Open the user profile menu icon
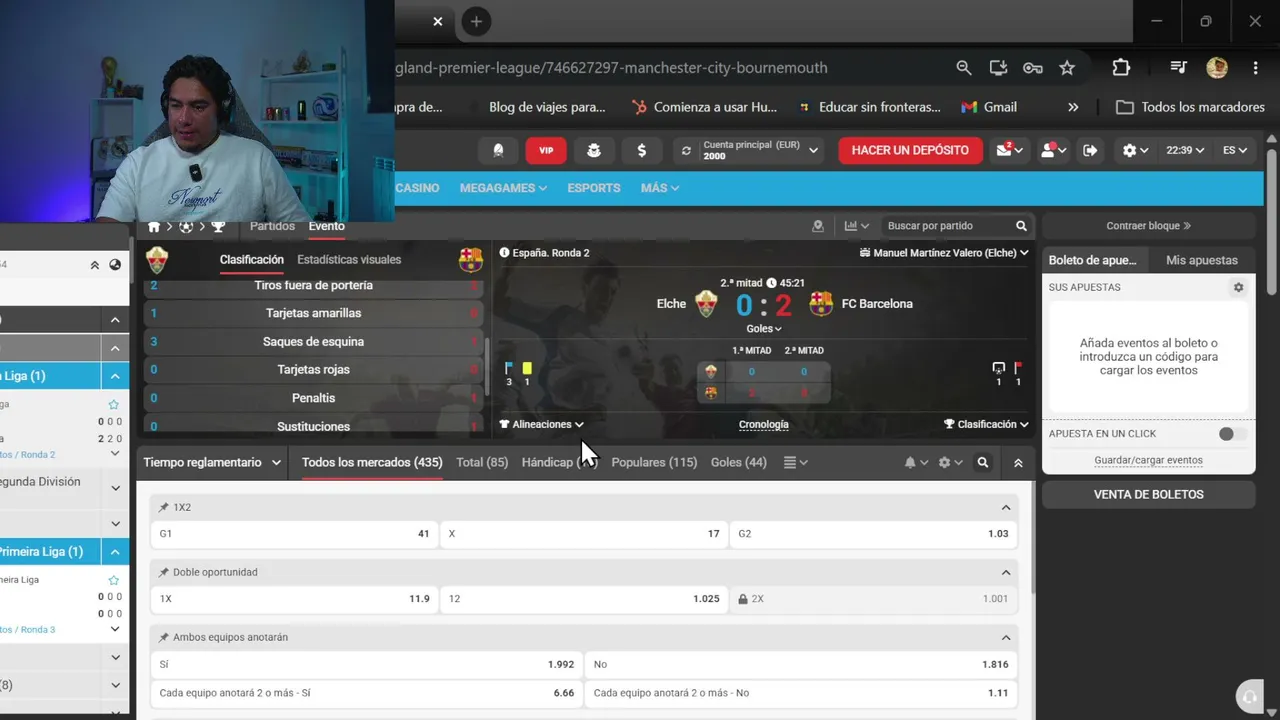This screenshot has width=1280, height=720. tap(1053, 150)
